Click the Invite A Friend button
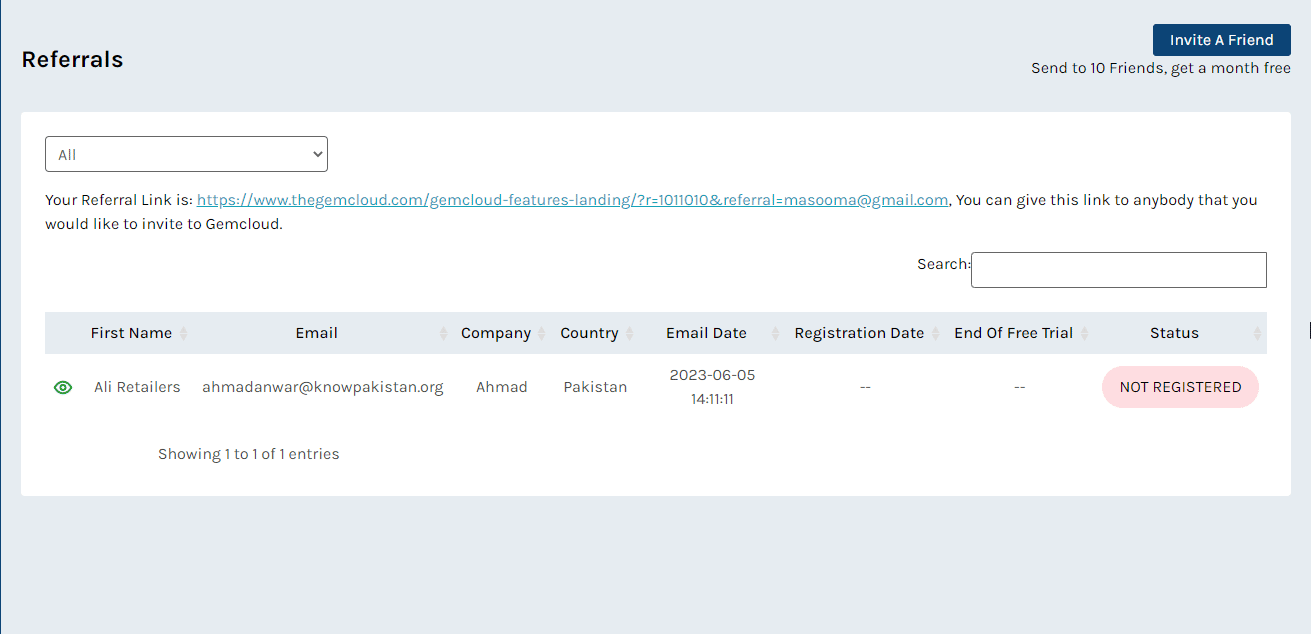 click(1221, 40)
